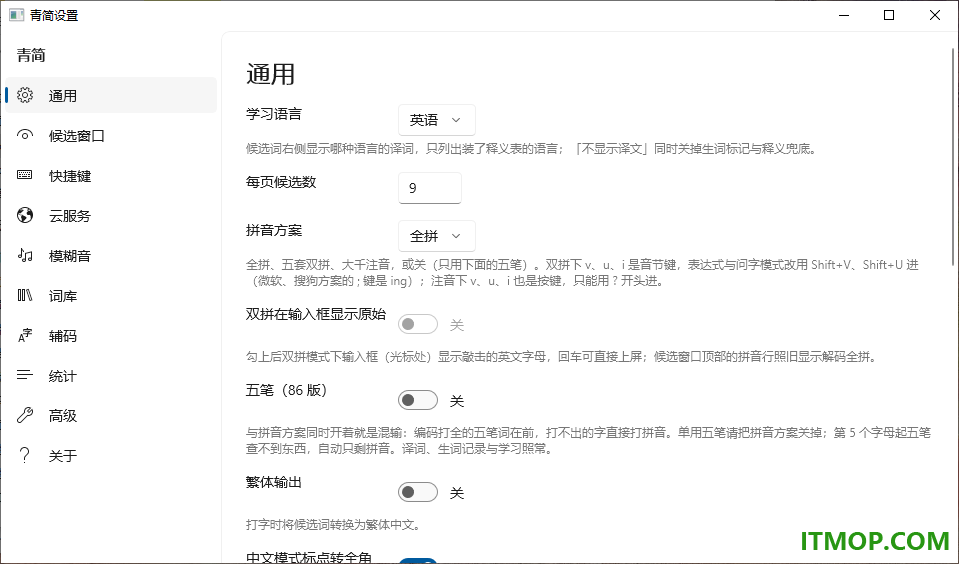Viewport: 959px width, 564px height.
Task: Go to 候选窗口 settings
Action: pos(111,135)
